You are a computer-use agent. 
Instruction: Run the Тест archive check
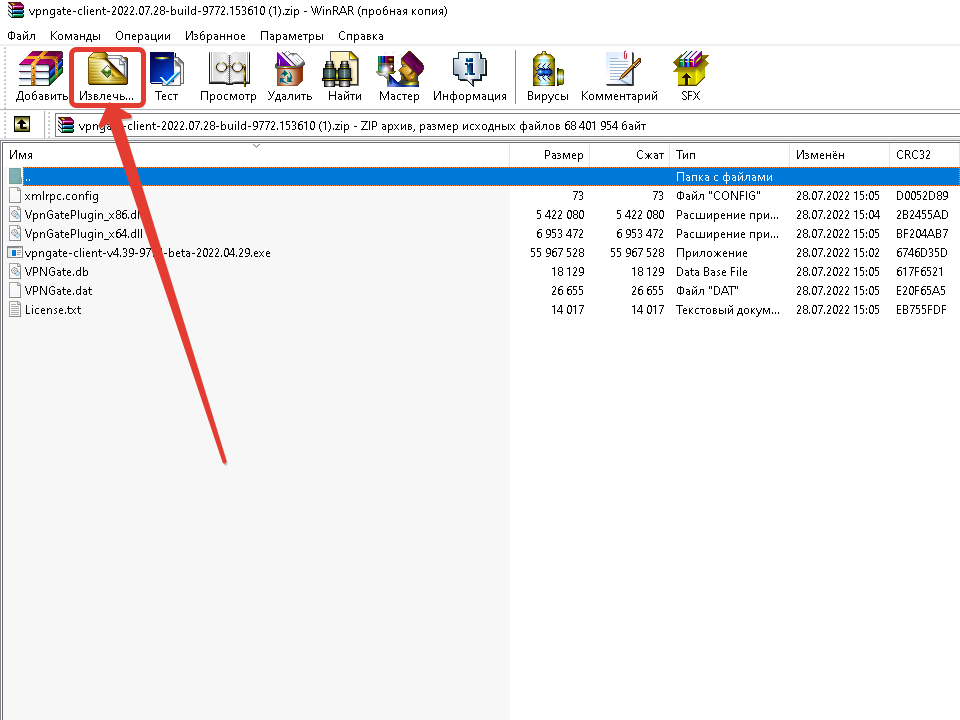(x=166, y=69)
